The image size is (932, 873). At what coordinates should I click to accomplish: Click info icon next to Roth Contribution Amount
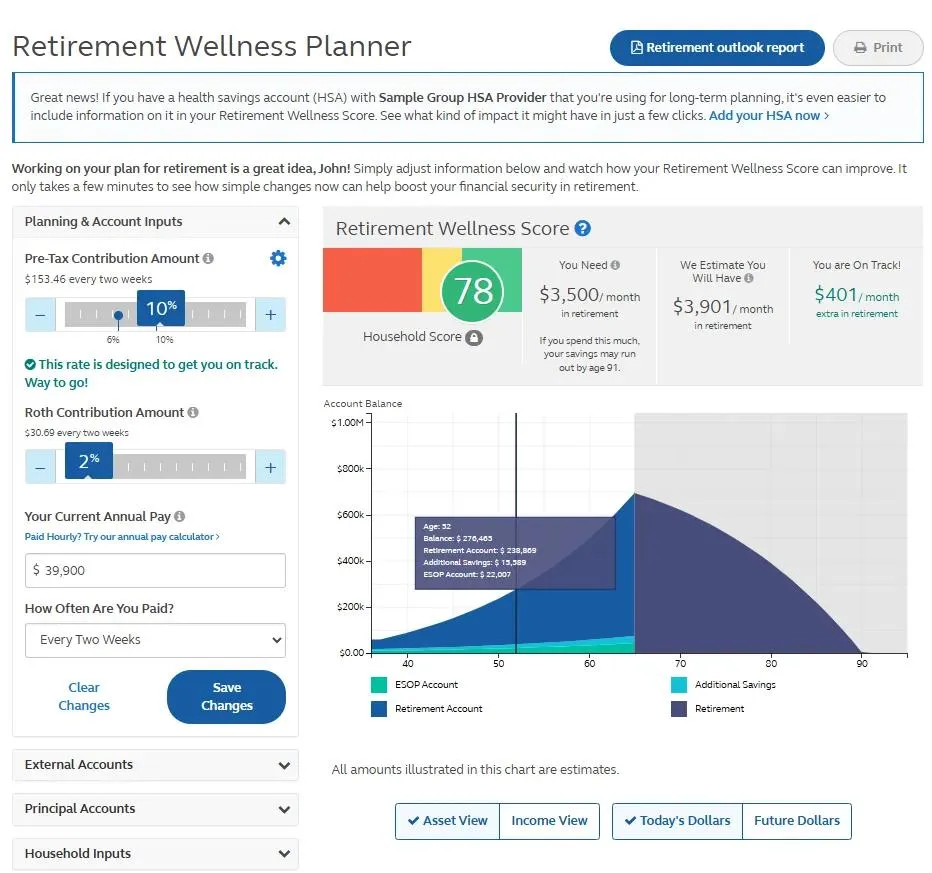coord(193,413)
